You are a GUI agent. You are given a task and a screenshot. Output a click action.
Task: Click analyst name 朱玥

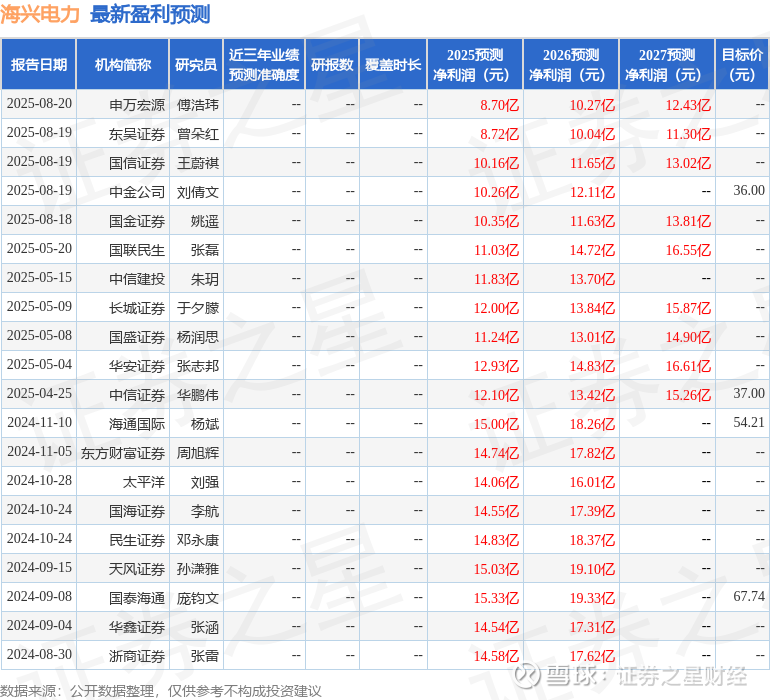click(205, 279)
